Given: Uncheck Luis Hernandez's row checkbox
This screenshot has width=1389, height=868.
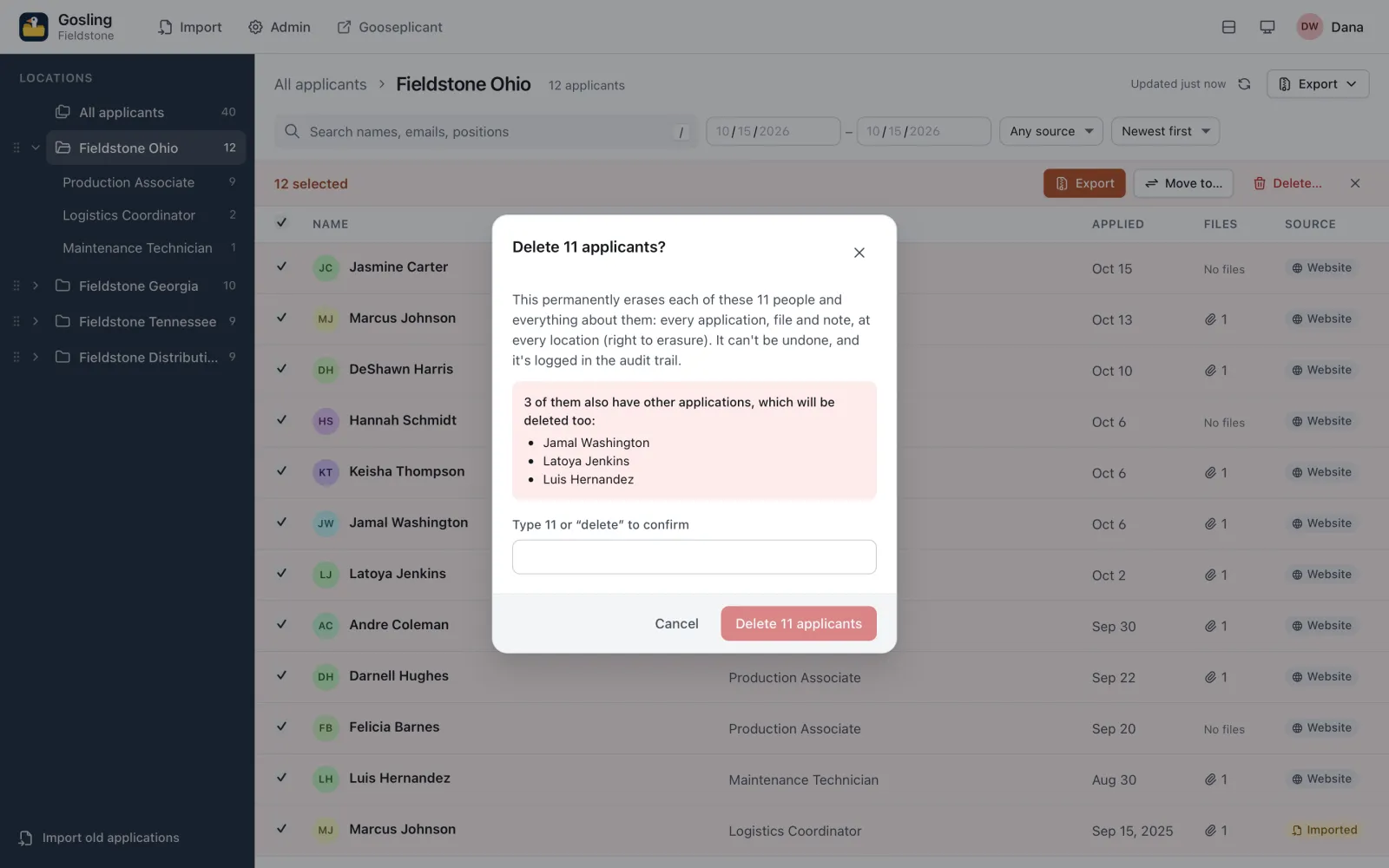Looking at the screenshot, I should tap(281, 778).
